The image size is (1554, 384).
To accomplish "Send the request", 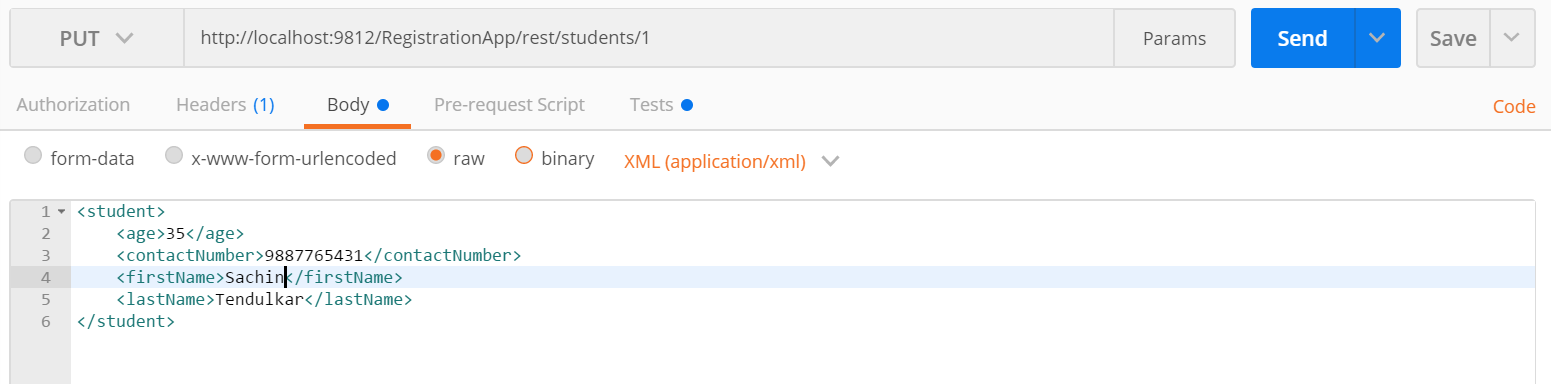I will [x=1302, y=38].
